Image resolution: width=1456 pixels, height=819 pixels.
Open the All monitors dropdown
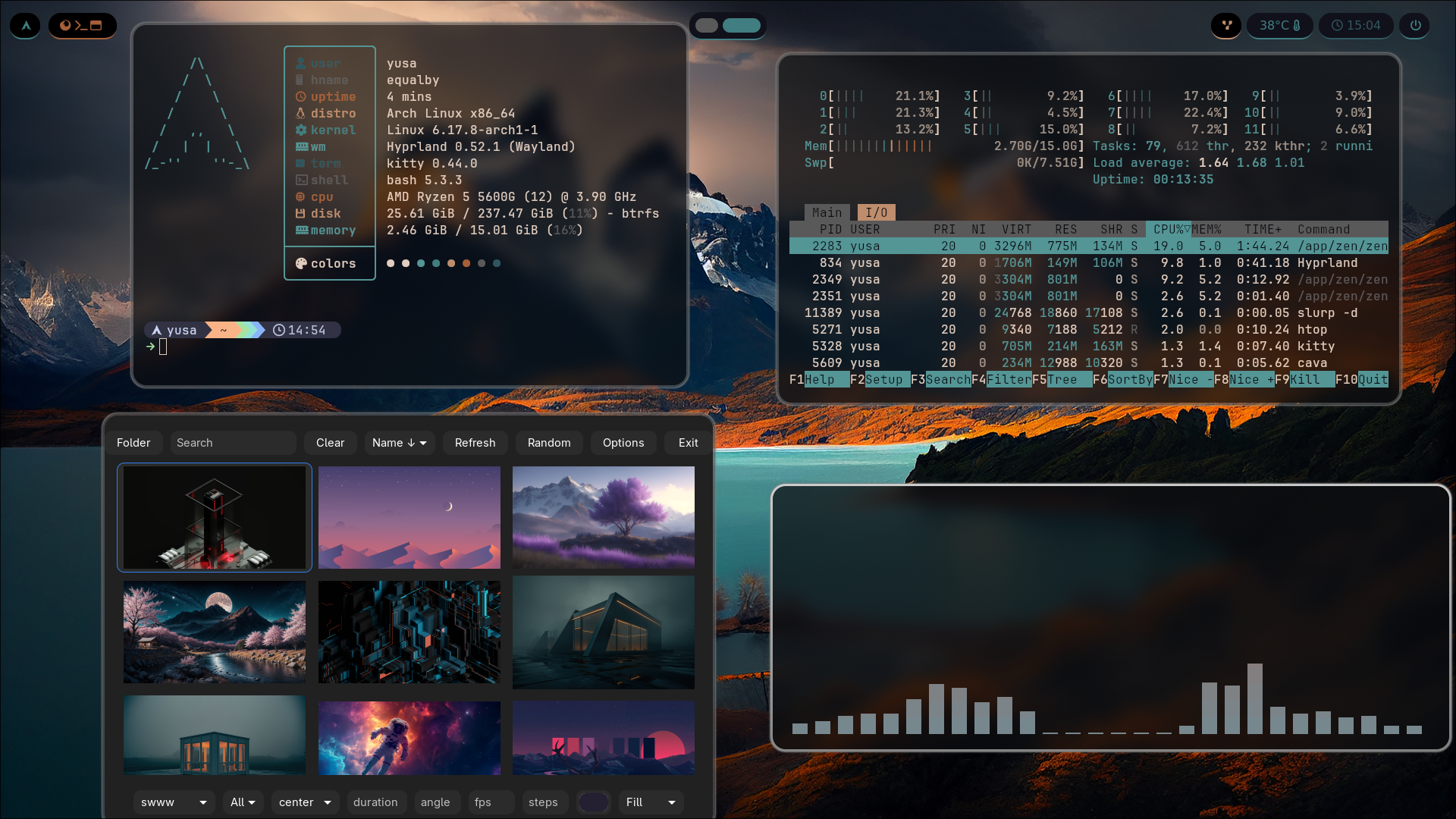point(243,802)
